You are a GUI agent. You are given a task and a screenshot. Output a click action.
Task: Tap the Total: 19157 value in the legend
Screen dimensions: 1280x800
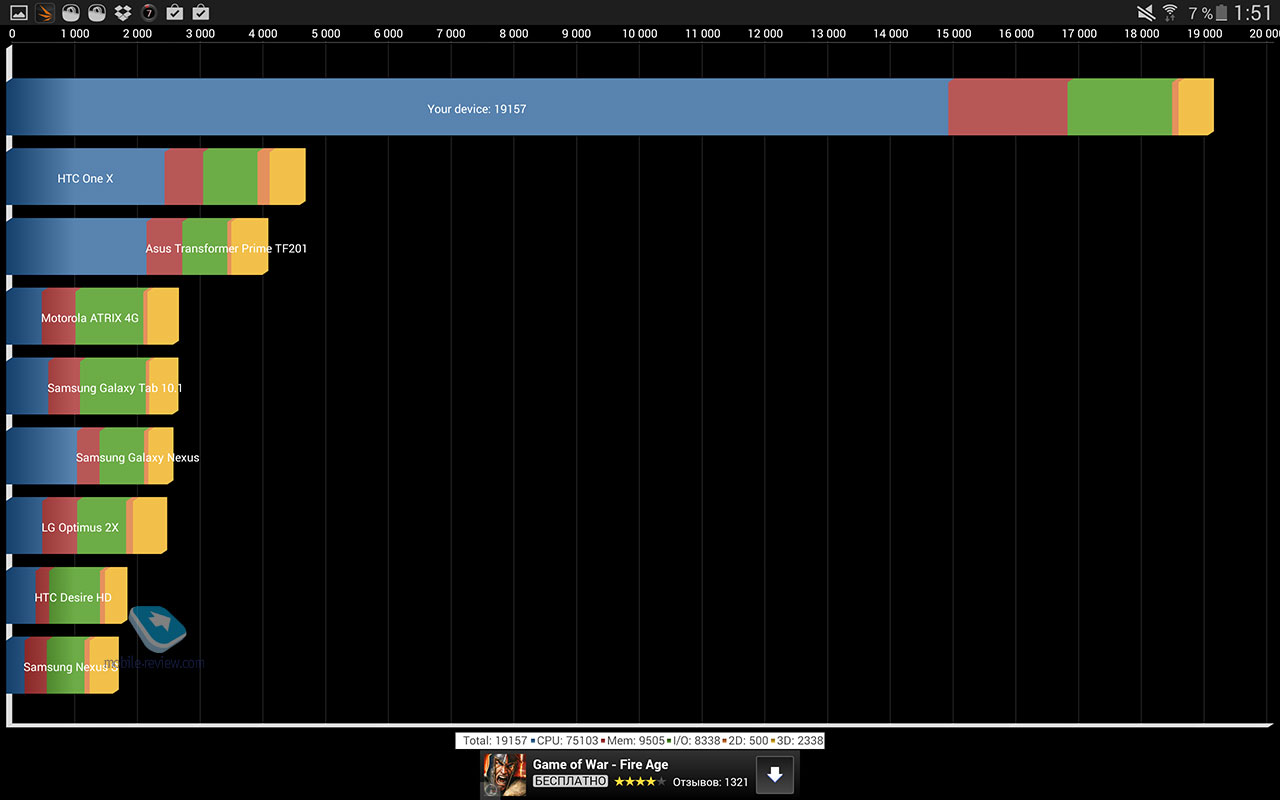click(495, 741)
